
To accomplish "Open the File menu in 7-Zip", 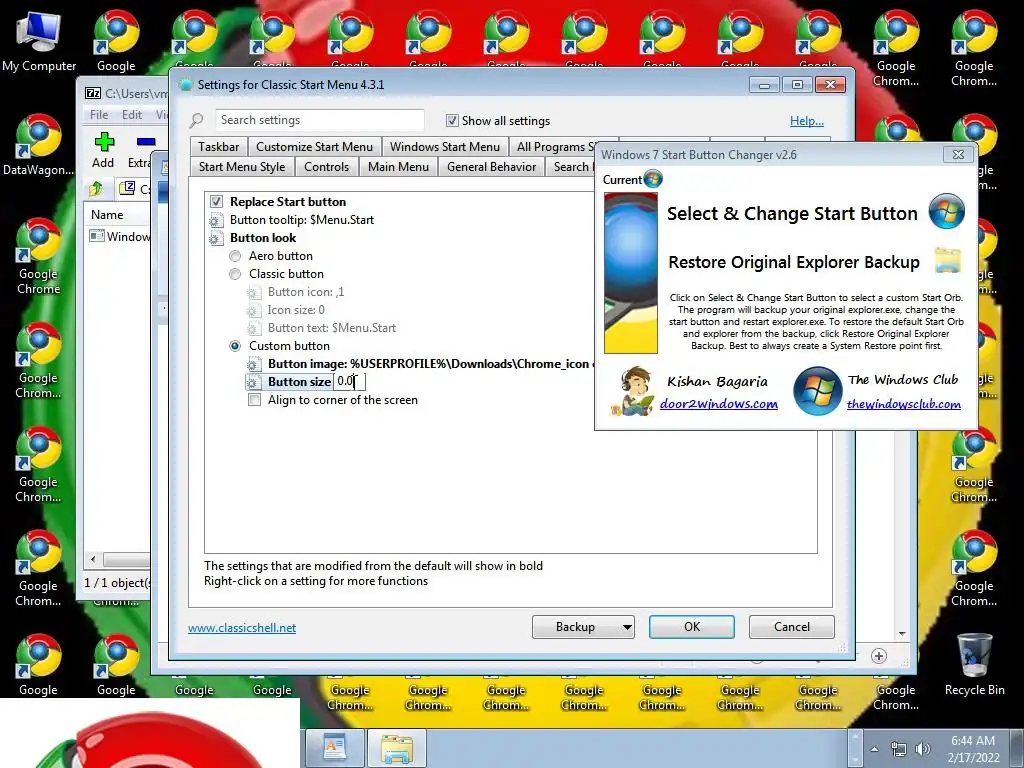I will 99,115.
